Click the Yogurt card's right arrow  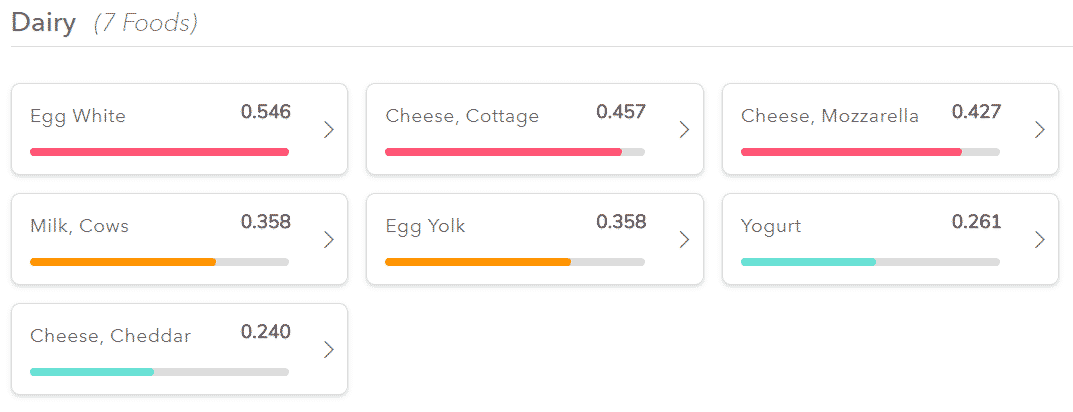click(1040, 240)
